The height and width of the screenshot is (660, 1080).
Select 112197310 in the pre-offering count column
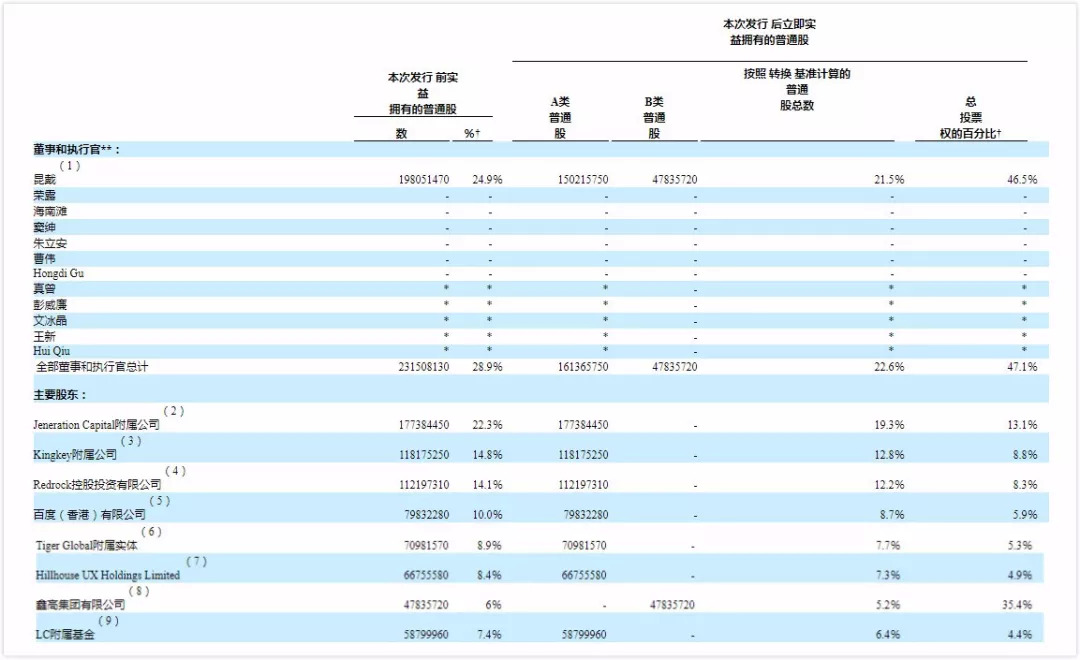pyautogui.click(x=424, y=485)
